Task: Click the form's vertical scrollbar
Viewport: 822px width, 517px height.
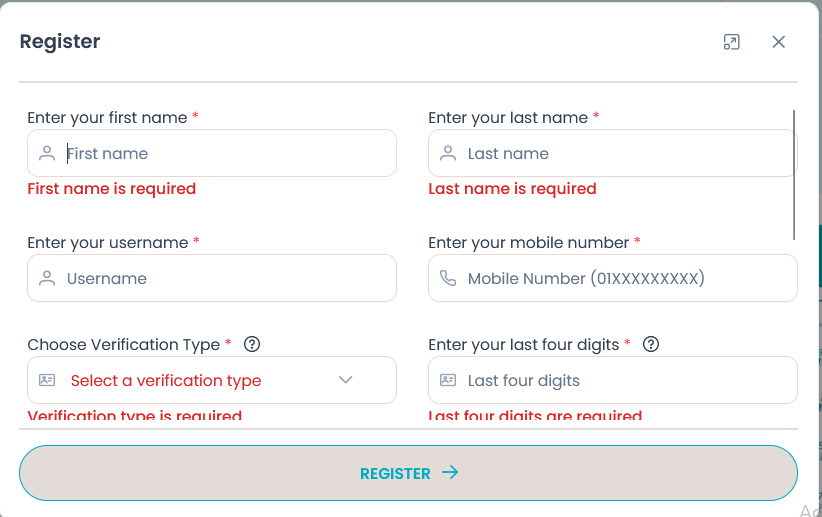Action: (x=794, y=175)
